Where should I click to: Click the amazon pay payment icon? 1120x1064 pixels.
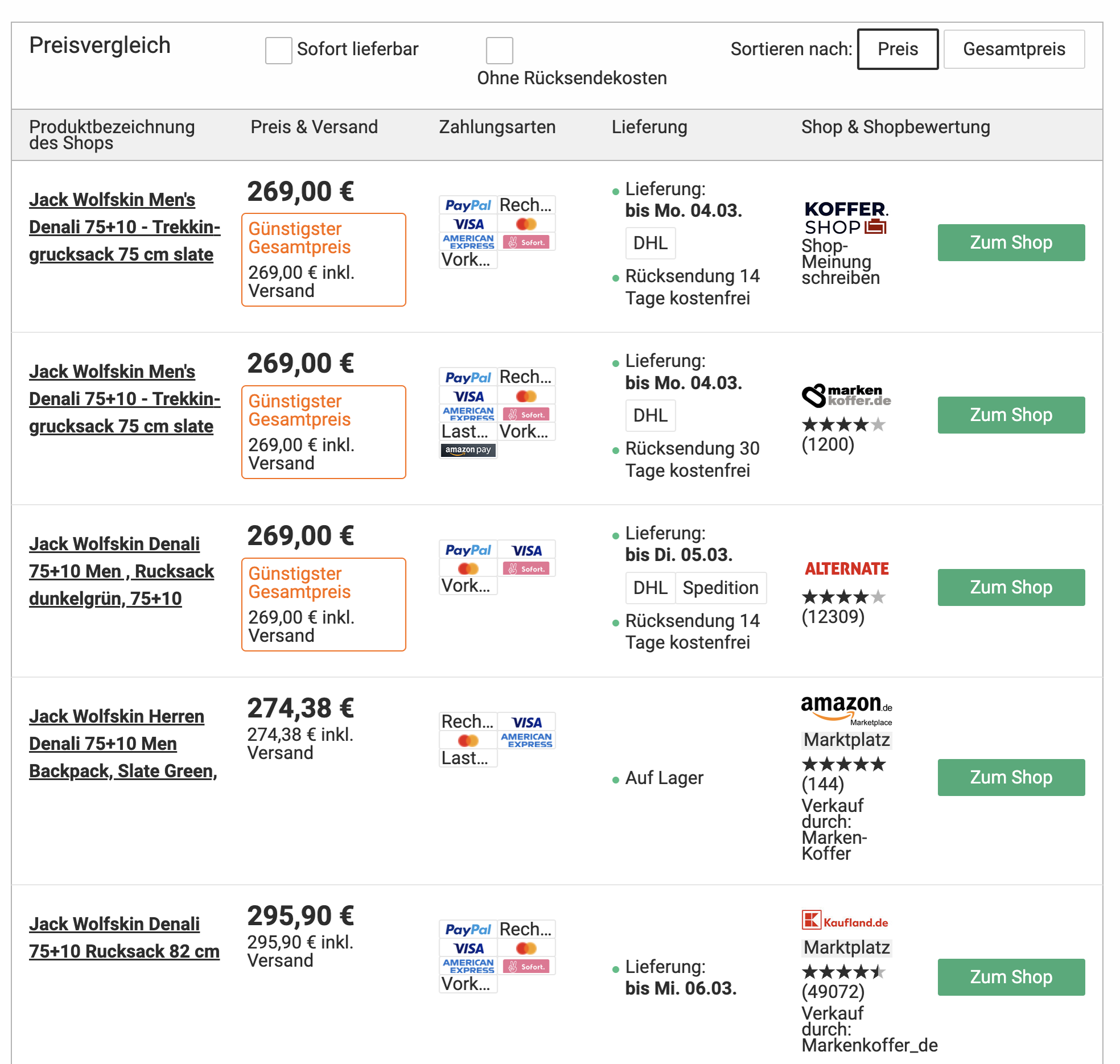pyautogui.click(x=468, y=449)
